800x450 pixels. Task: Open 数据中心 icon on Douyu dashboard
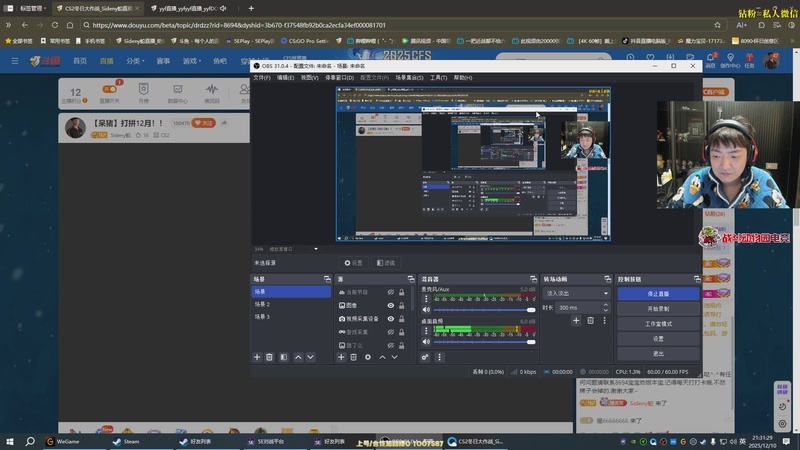pyautogui.click(x=178, y=89)
